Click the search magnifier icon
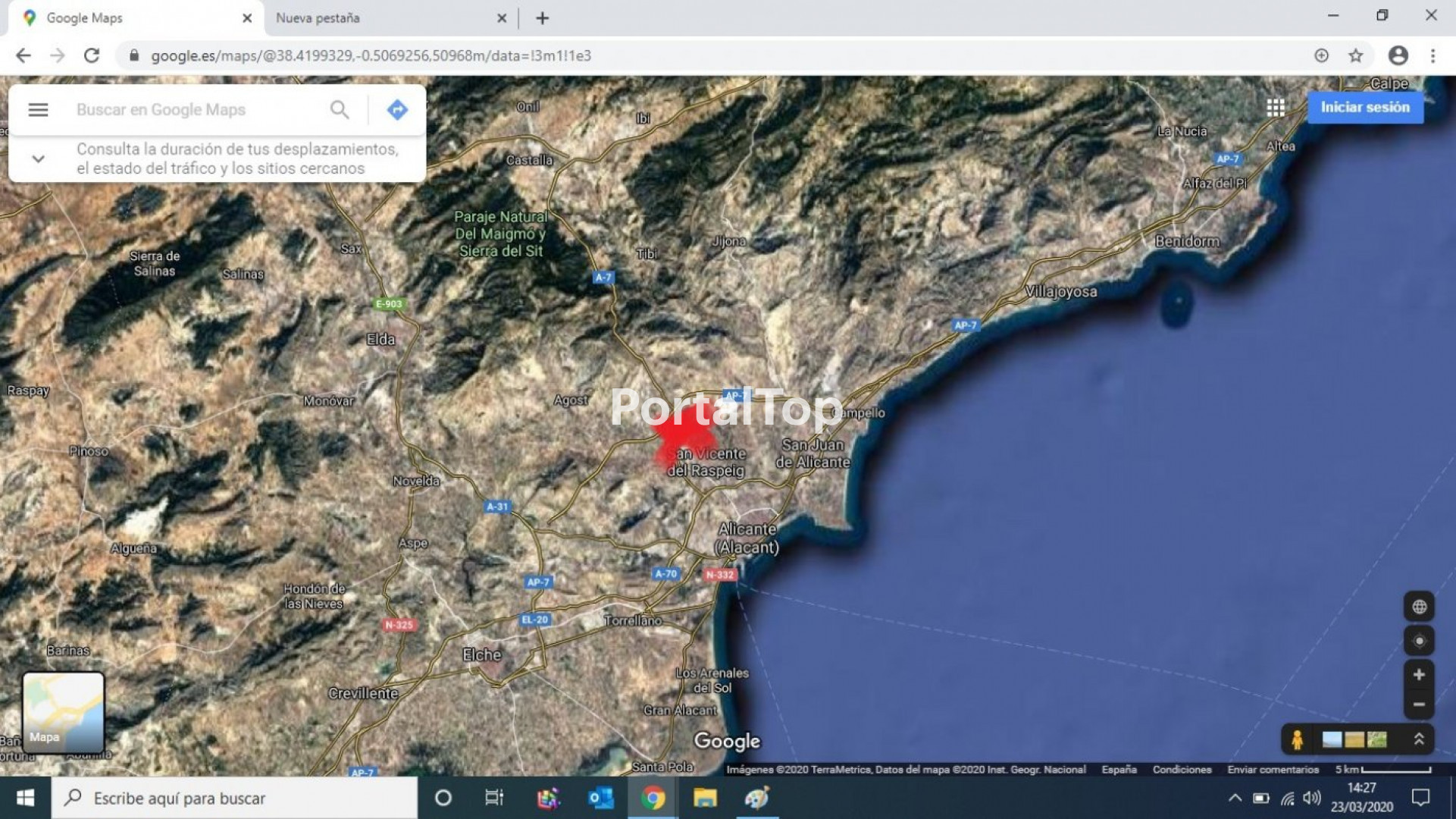The image size is (1456, 819). (x=340, y=110)
